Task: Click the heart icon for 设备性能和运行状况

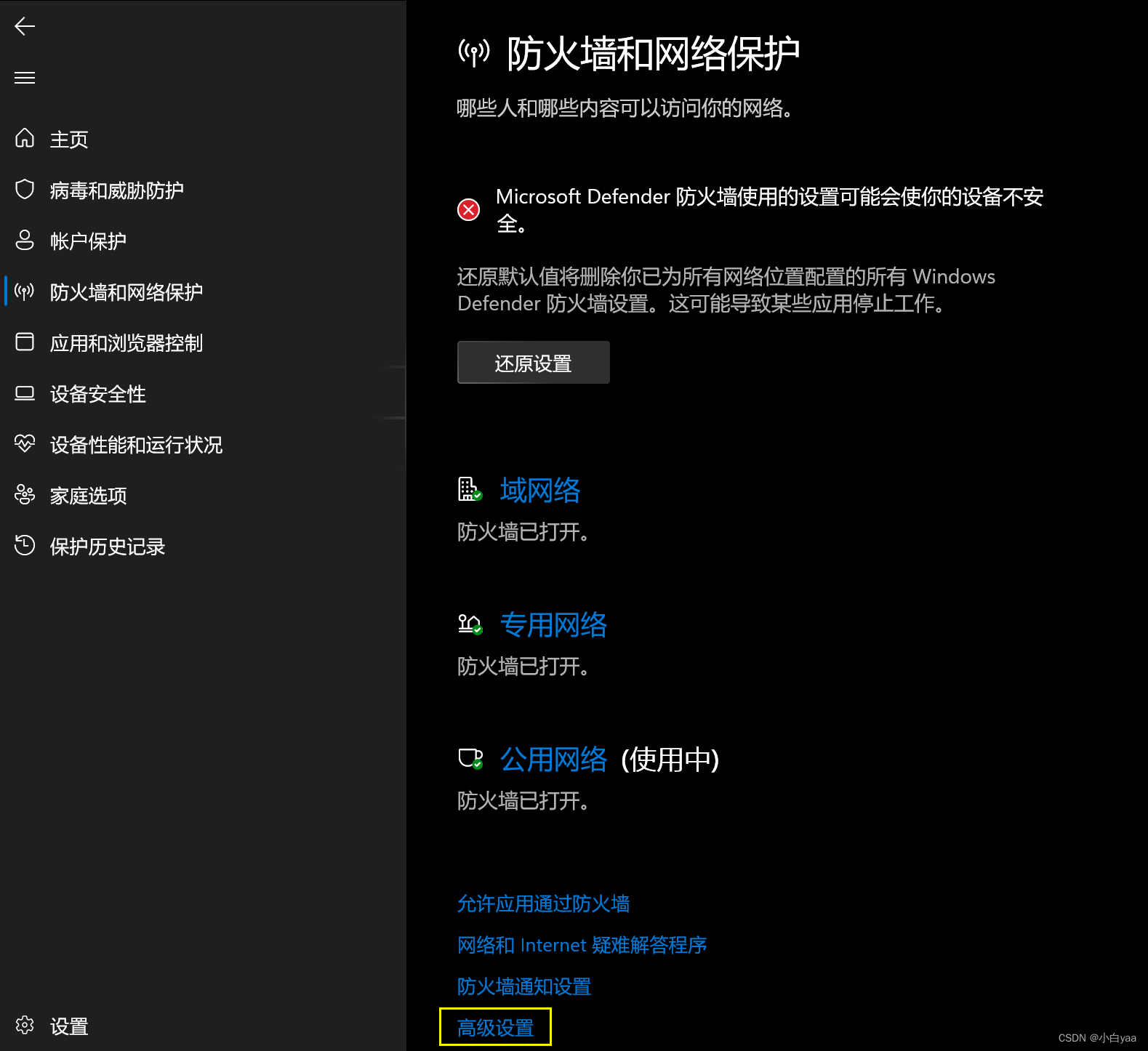Action: tap(25, 443)
